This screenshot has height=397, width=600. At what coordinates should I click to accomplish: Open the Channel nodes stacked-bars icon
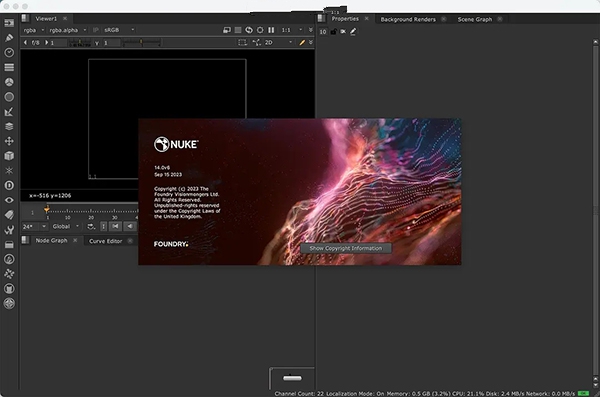pos(9,67)
